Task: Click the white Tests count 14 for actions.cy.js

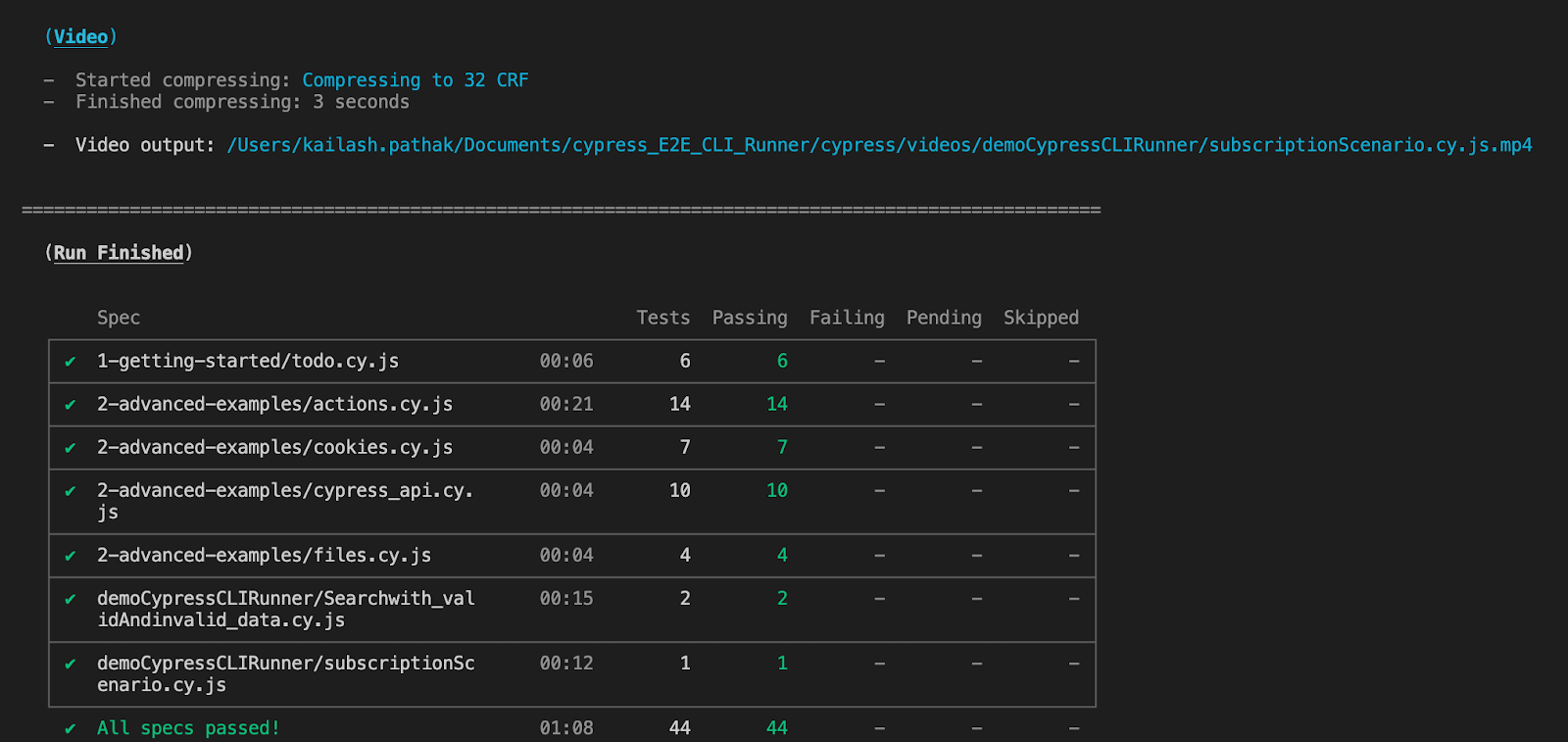Action: 680,404
